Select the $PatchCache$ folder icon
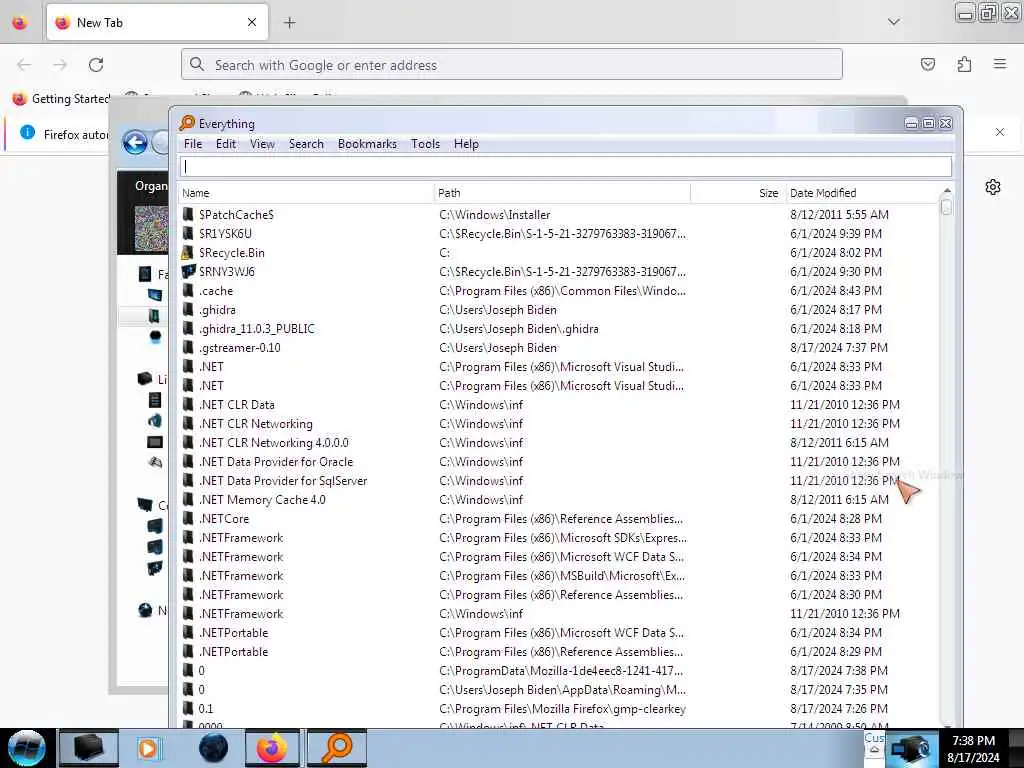The image size is (1024, 768). [188, 214]
